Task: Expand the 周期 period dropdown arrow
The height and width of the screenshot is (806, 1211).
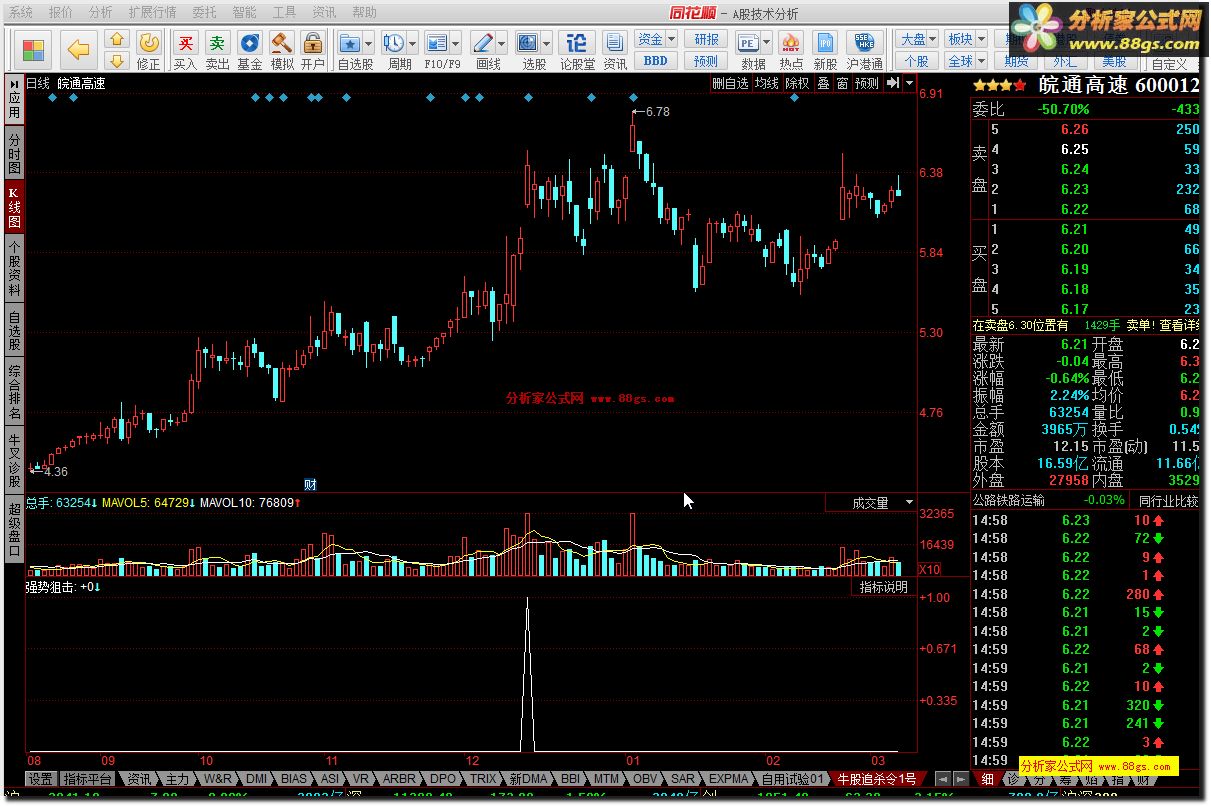Action: click(413, 43)
